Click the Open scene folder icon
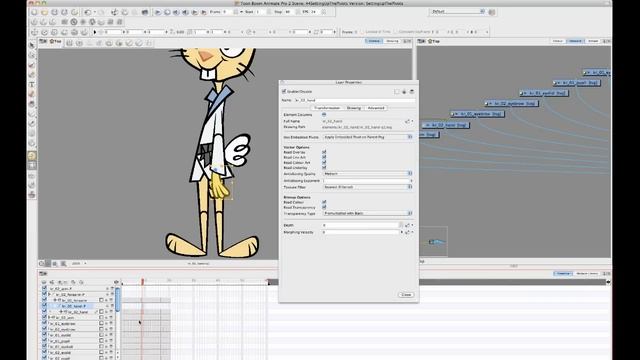The height and width of the screenshot is (360, 640). [44, 12]
